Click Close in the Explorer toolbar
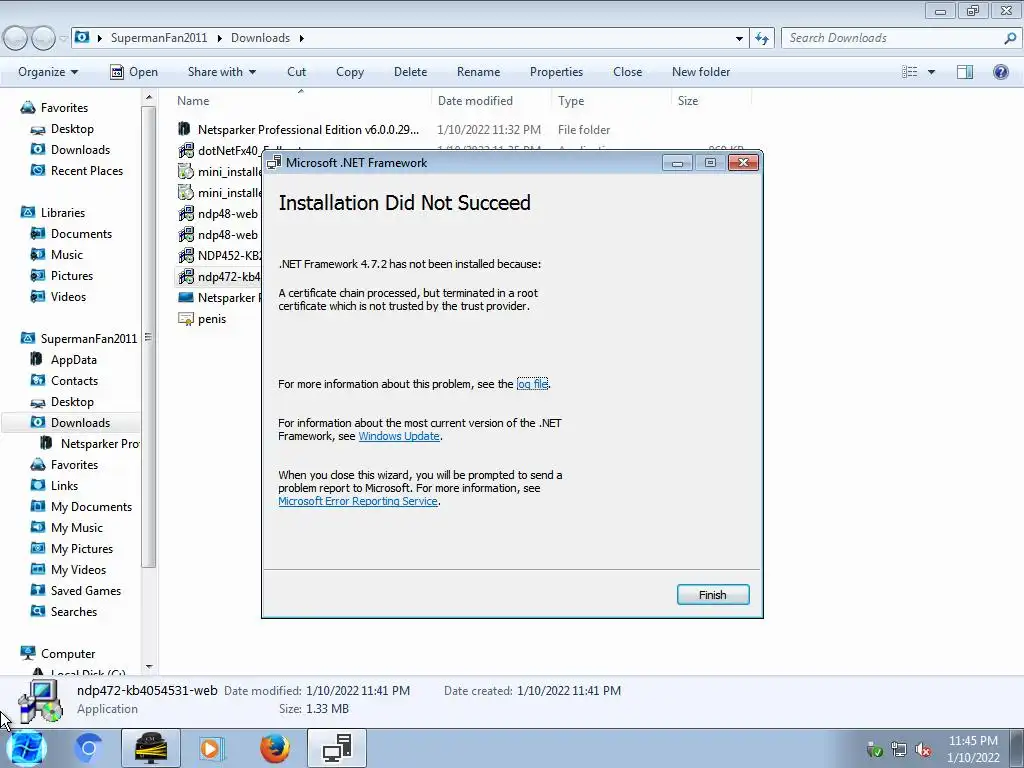This screenshot has width=1024, height=768. (x=628, y=72)
